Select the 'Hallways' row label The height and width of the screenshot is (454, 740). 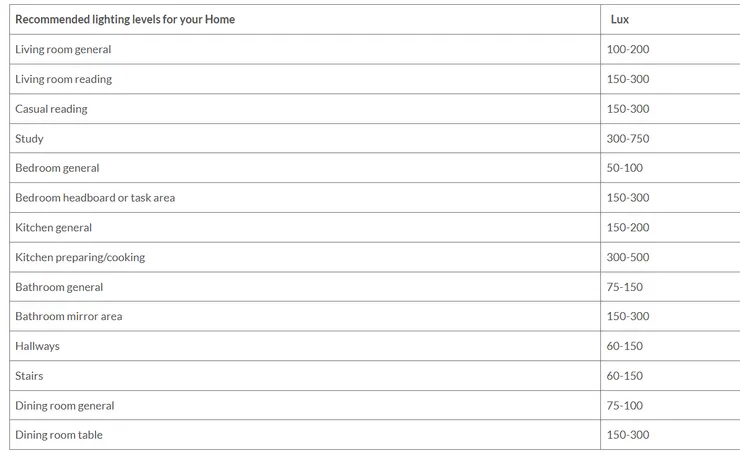(x=37, y=346)
